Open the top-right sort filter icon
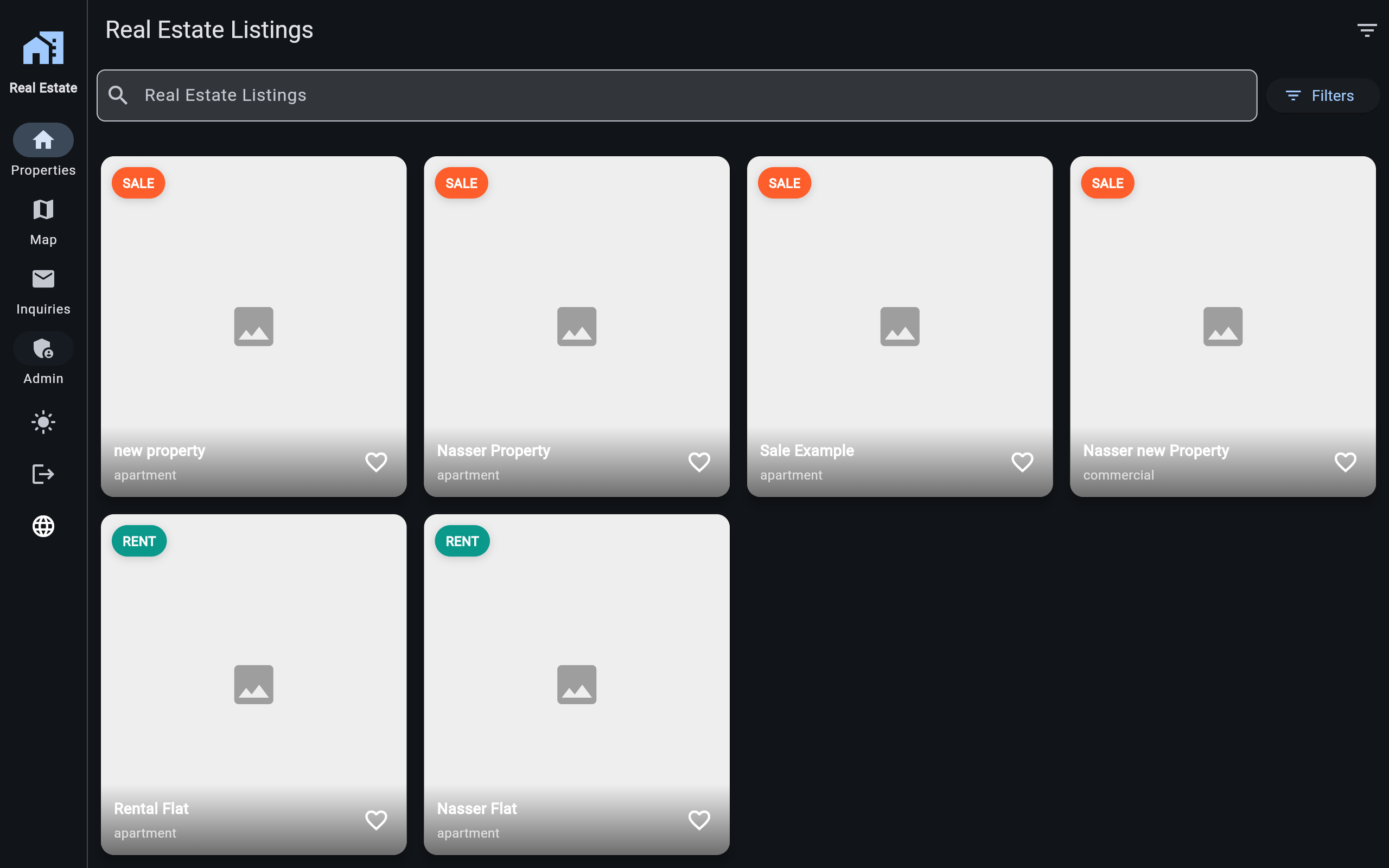Viewport: 1389px width, 868px height. [x=1367, y=30]
